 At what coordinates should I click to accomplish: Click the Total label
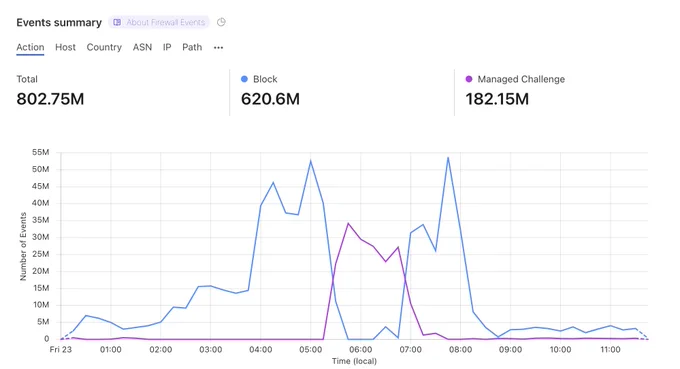tap(27, 79)
